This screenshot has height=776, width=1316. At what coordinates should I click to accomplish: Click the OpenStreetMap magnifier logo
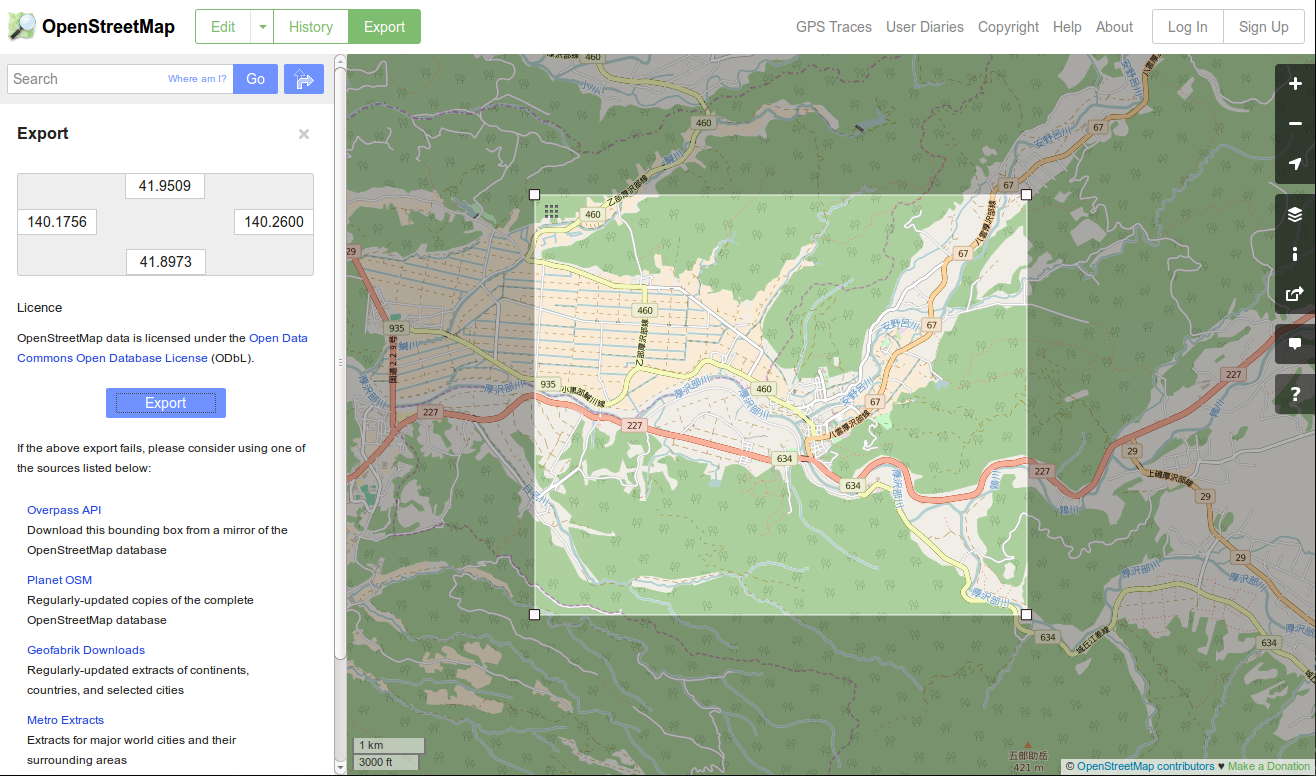pyautogui.click(x=21, y=26)
